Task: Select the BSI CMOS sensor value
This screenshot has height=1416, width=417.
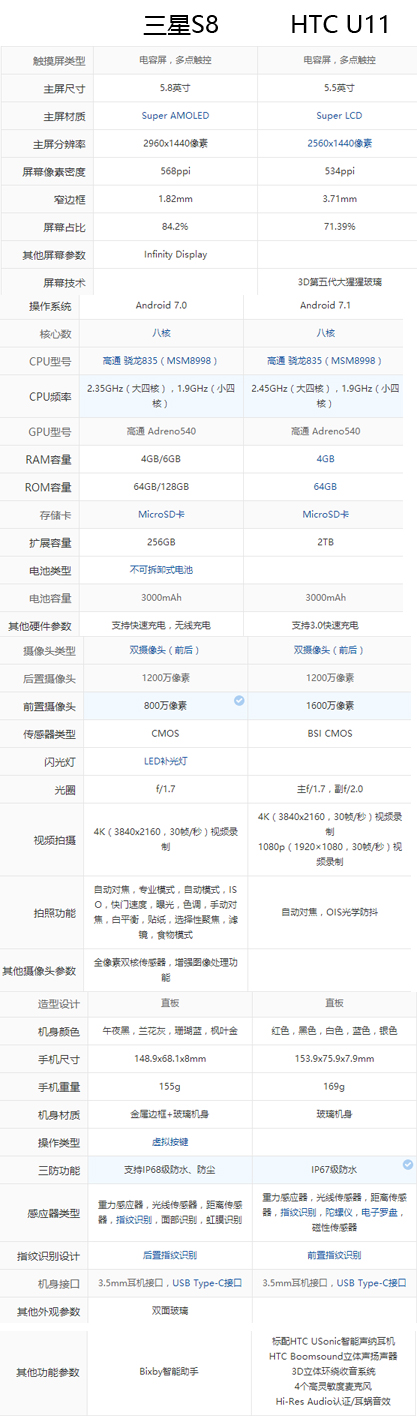Action: click(330, 733)
